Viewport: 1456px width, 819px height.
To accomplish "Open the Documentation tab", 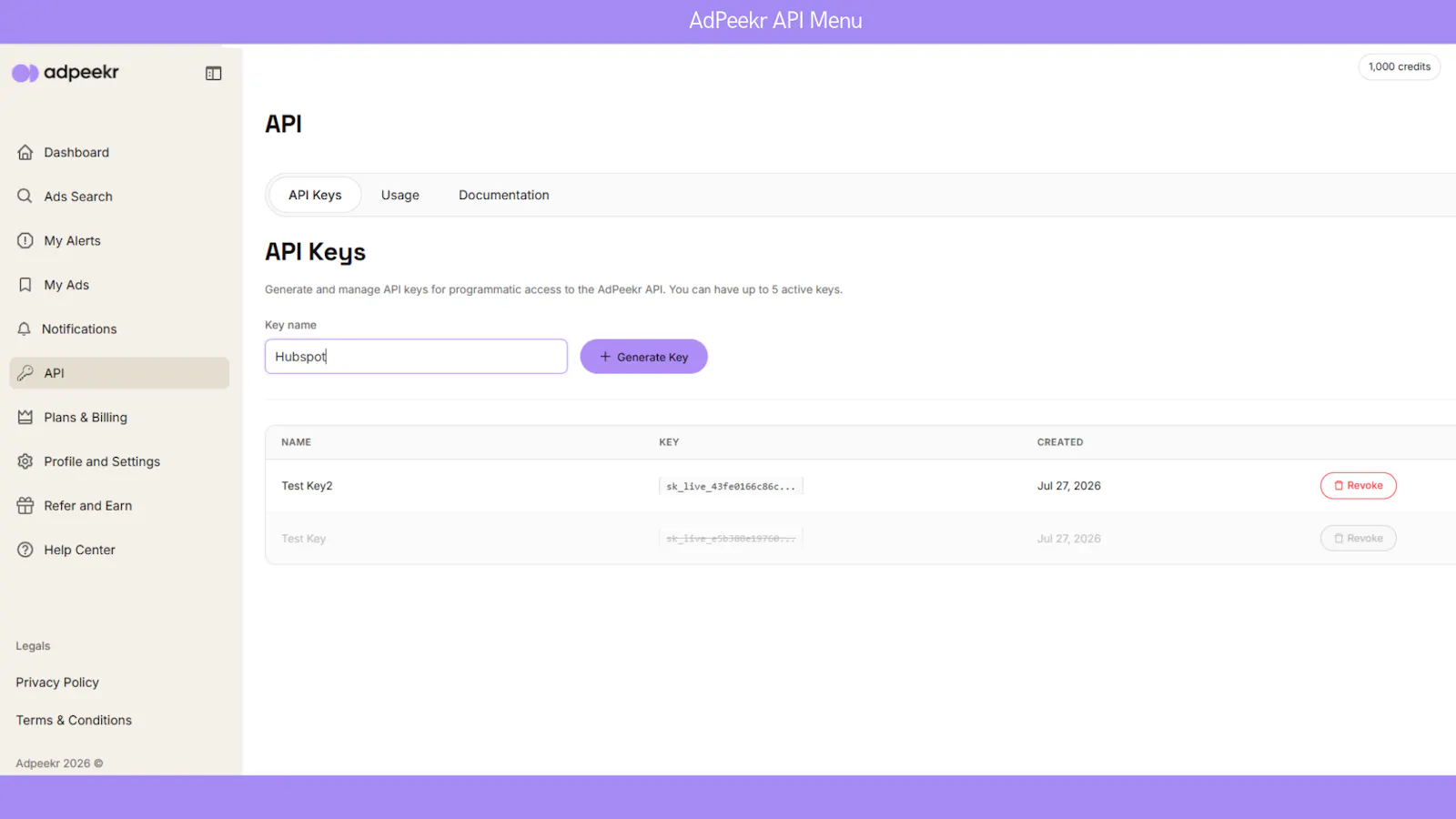I will [x=504, y=195].
